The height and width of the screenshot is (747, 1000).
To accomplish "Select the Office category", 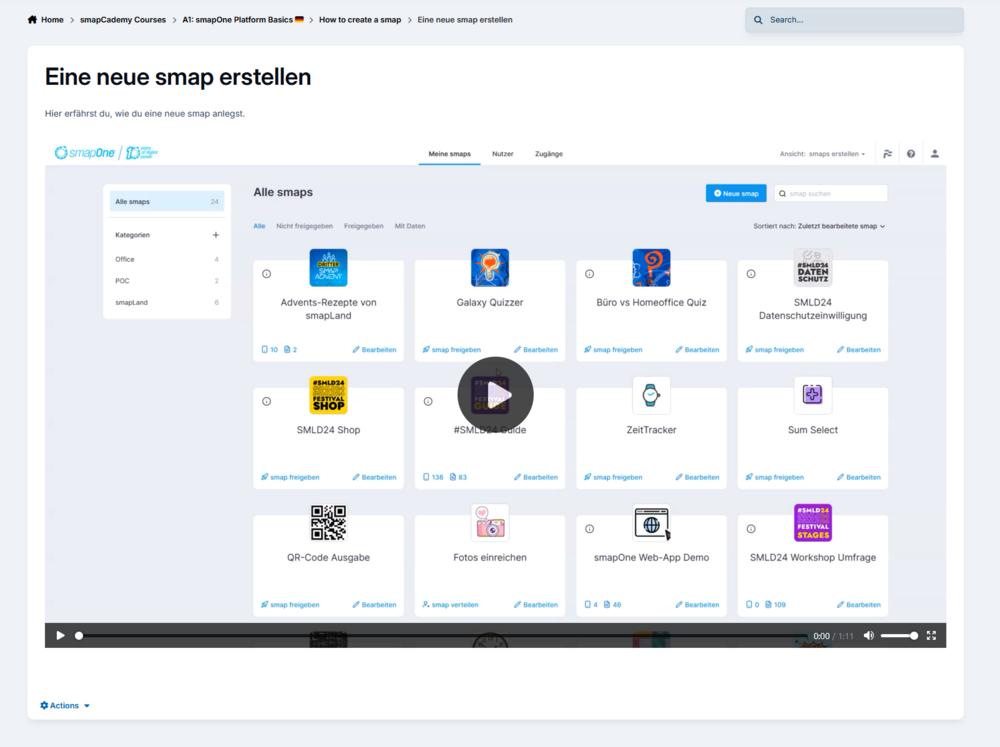I will point(166,259).
